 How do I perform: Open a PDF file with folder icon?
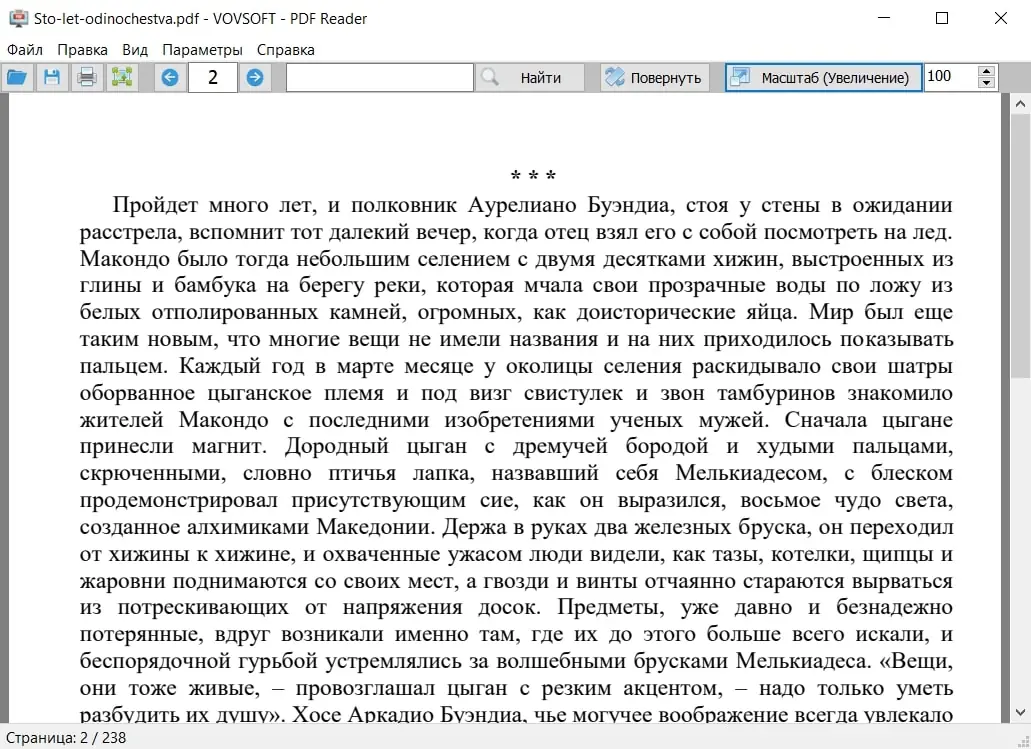point(17,78)
